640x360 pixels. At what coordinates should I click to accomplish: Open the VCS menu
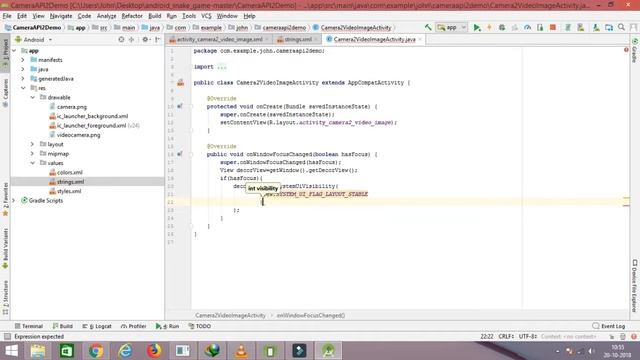206,16
